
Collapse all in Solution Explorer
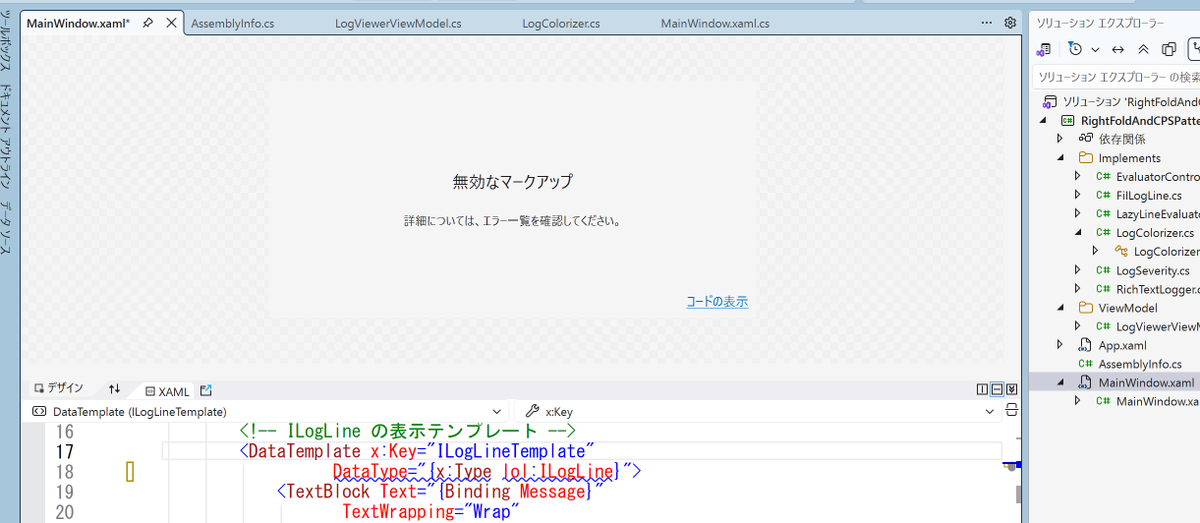[1144, 49]
